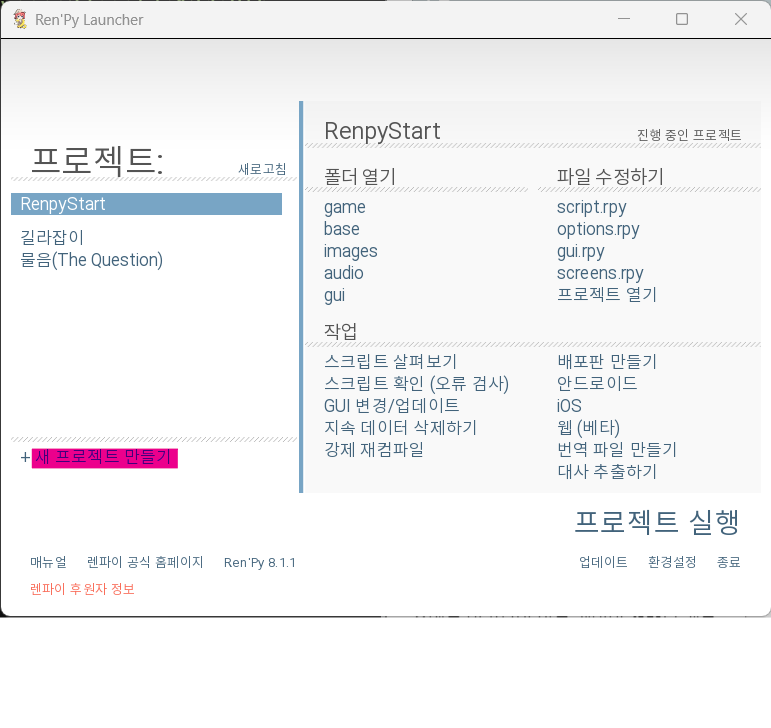Click 스크립트 살펴보기
771x728 pixels.
(x=390, y=362)
